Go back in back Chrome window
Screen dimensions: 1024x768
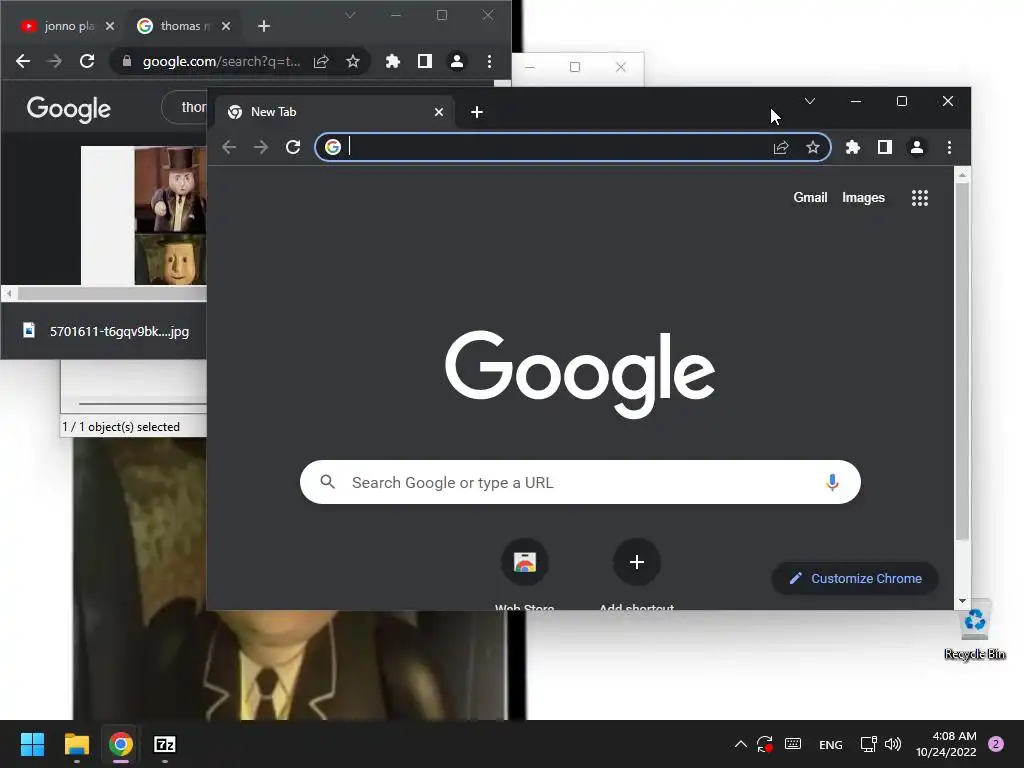[x=23, y=61]
